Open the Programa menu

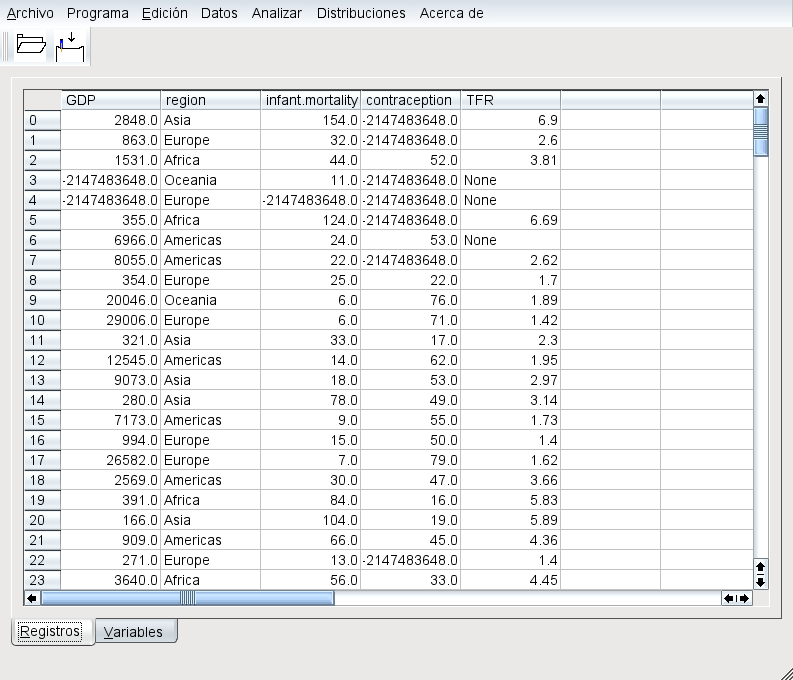coord(98,13)
